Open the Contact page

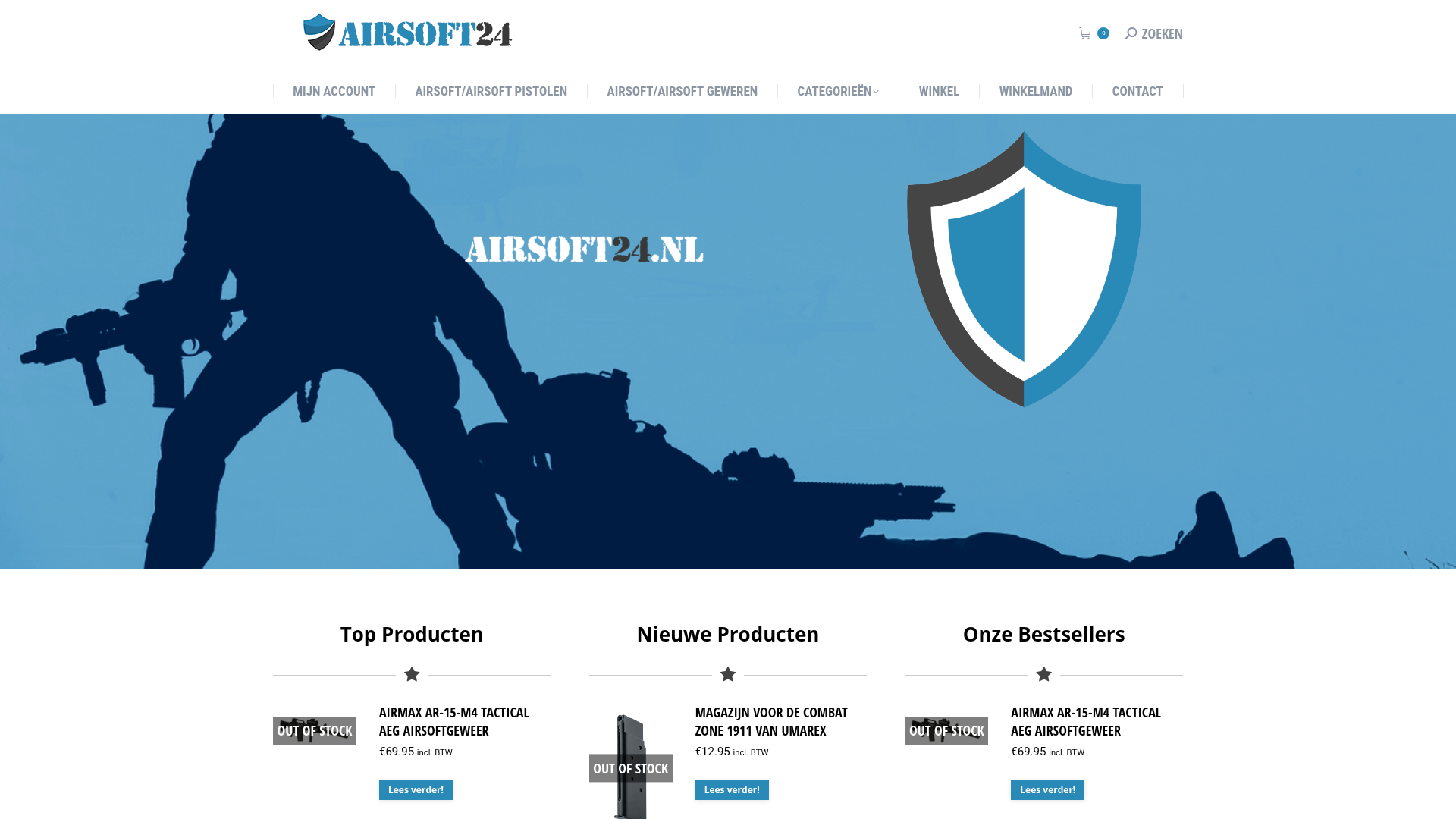pyautogui.click(x=1137, y=91)
